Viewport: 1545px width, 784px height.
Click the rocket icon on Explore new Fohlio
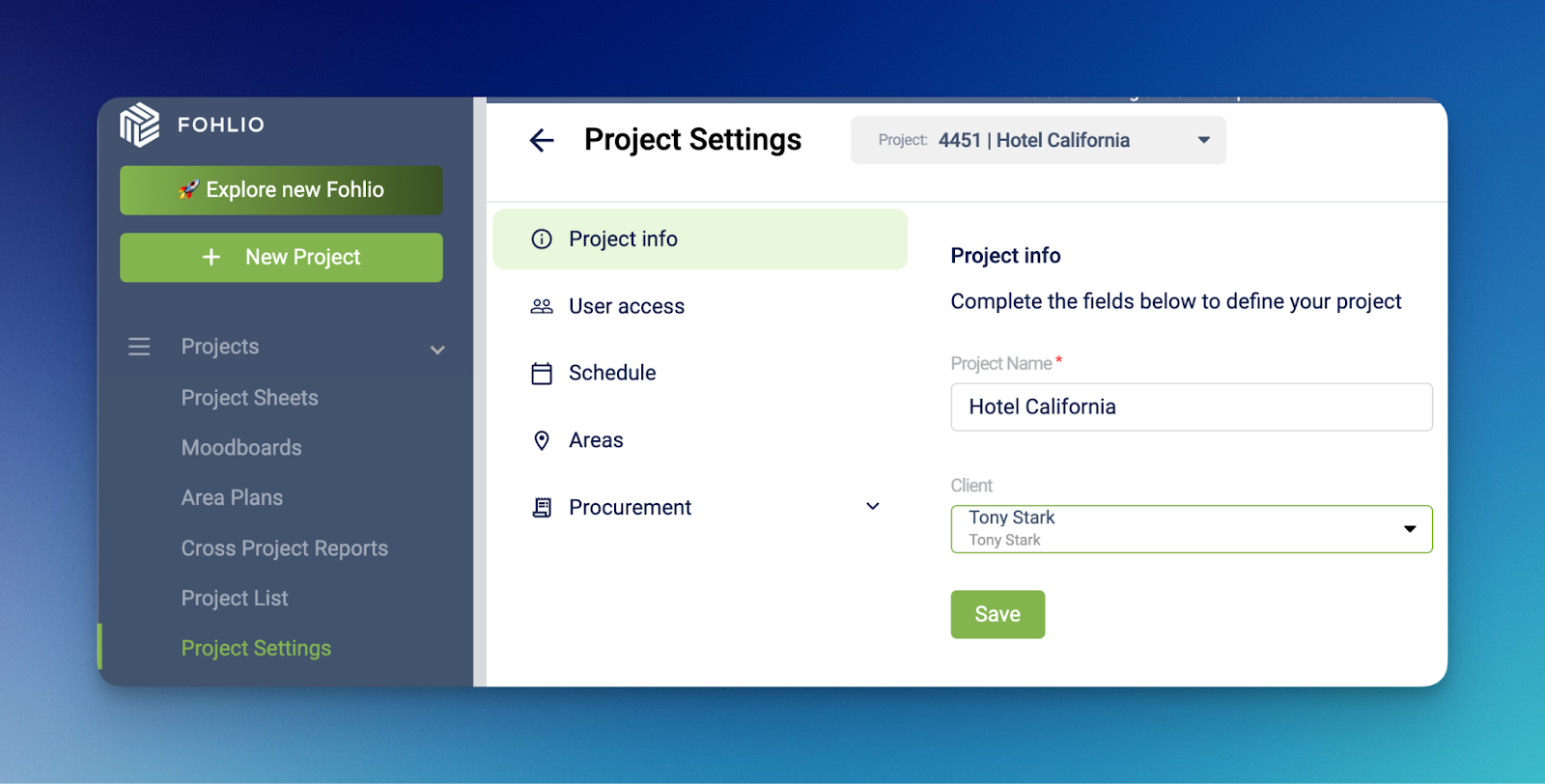click(x=189, y=190)
